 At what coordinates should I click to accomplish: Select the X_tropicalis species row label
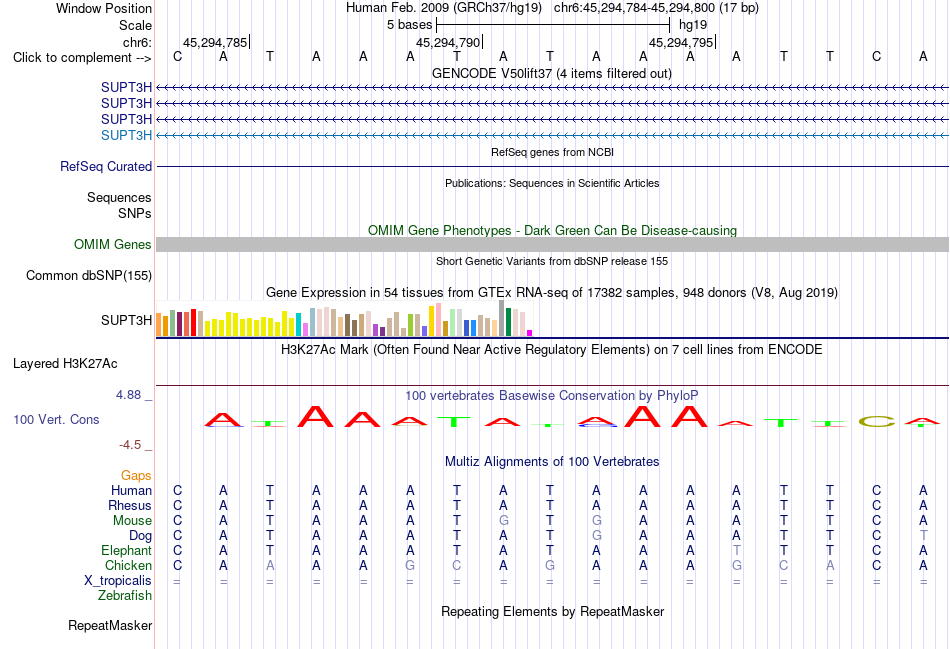pos(118,581)
